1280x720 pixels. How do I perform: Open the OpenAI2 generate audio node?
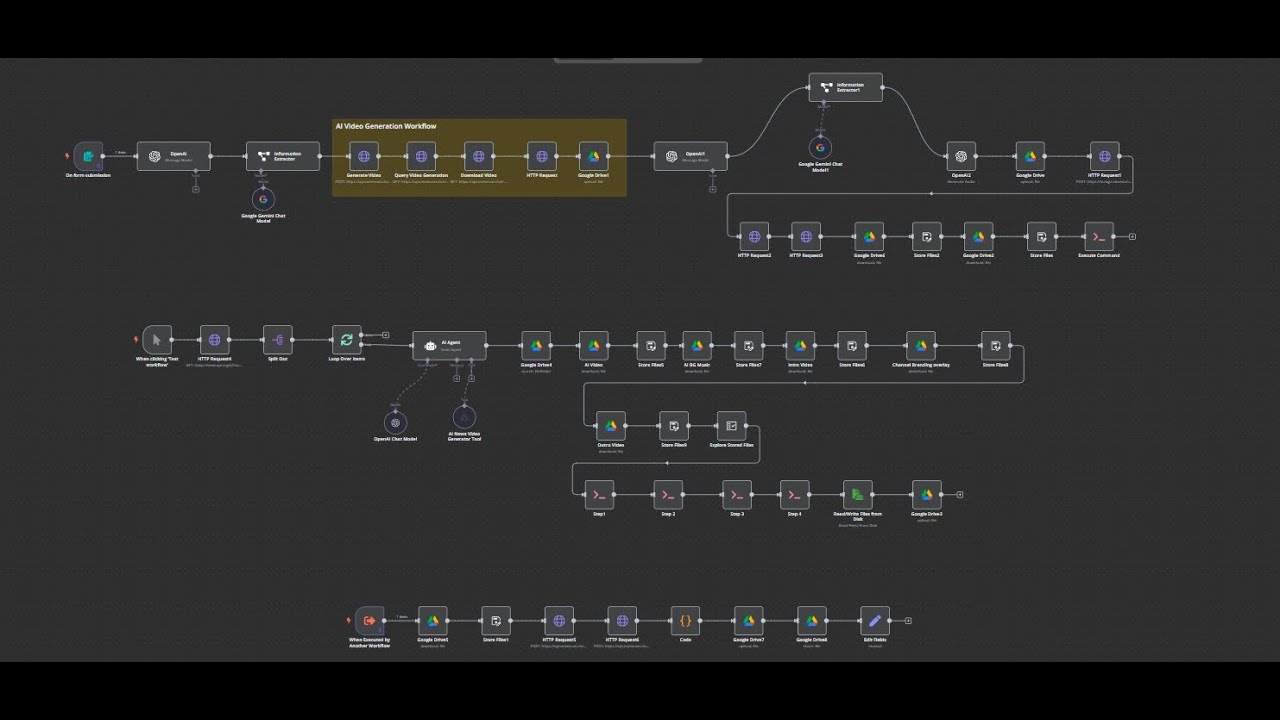tap(960, 156)
